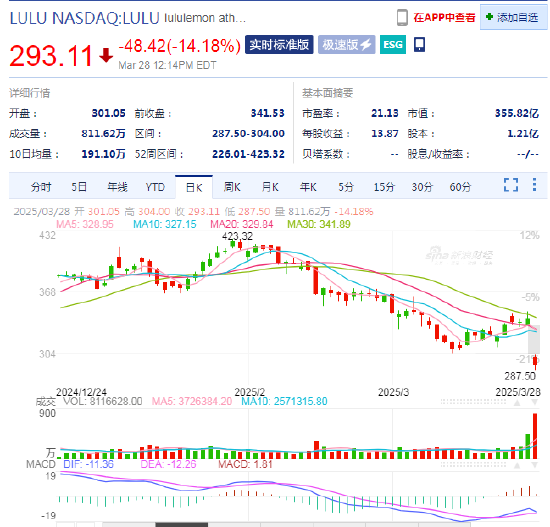Open the ESG badge

pos(393,45)
